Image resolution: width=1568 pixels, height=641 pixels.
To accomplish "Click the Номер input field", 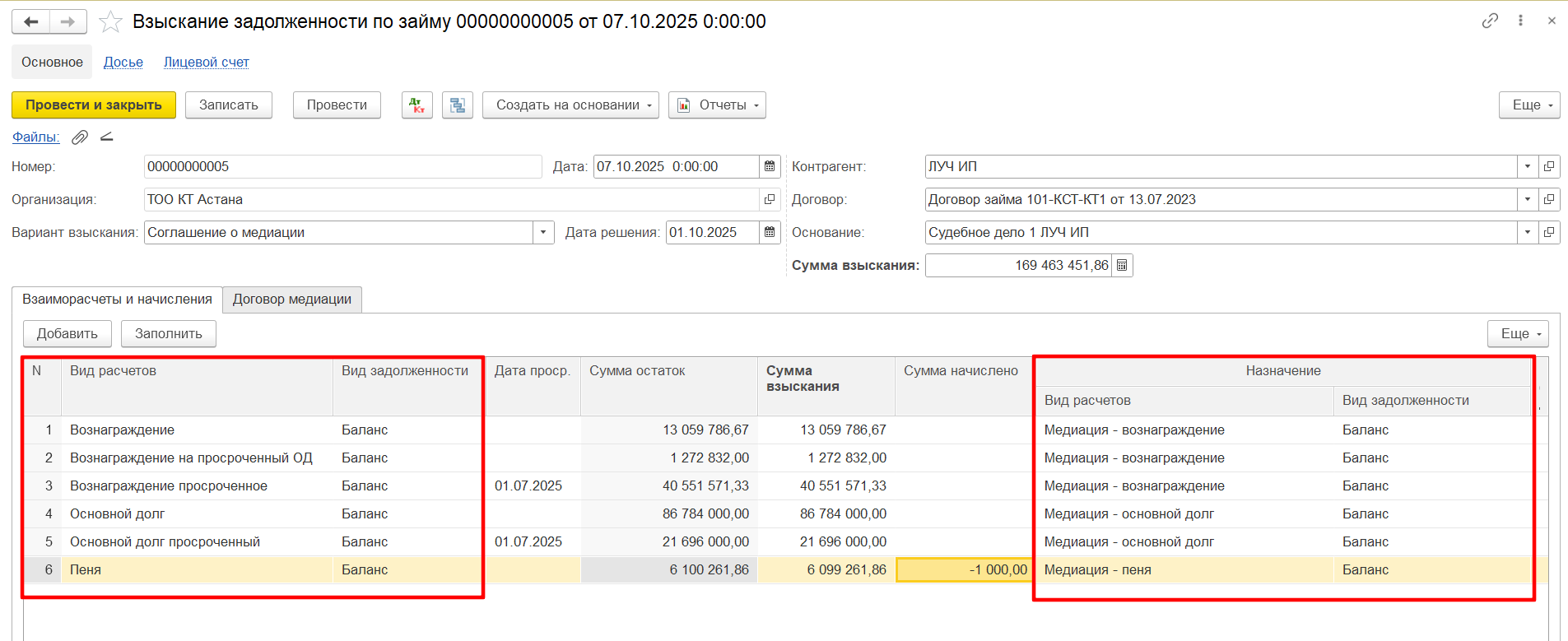I will coord(342,166).
